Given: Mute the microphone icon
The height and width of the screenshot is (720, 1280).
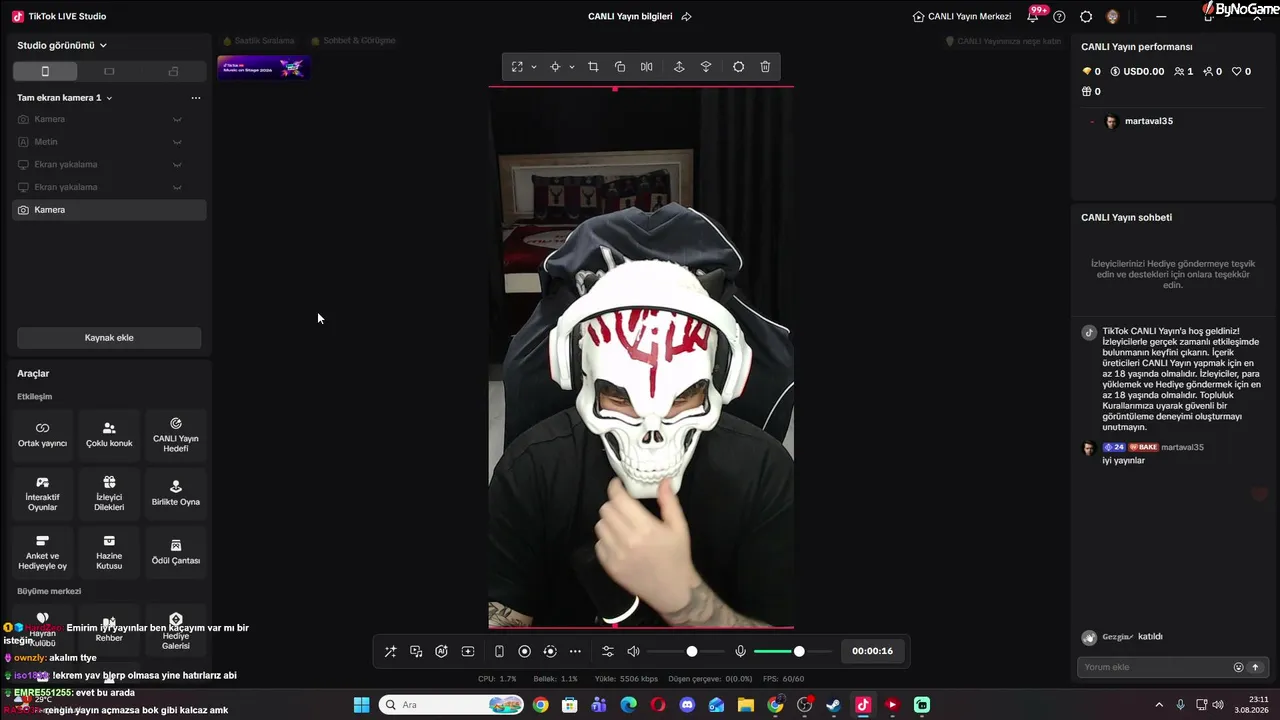Looking at the screenshot, I should pyautogui.click(x=740, y=651).
